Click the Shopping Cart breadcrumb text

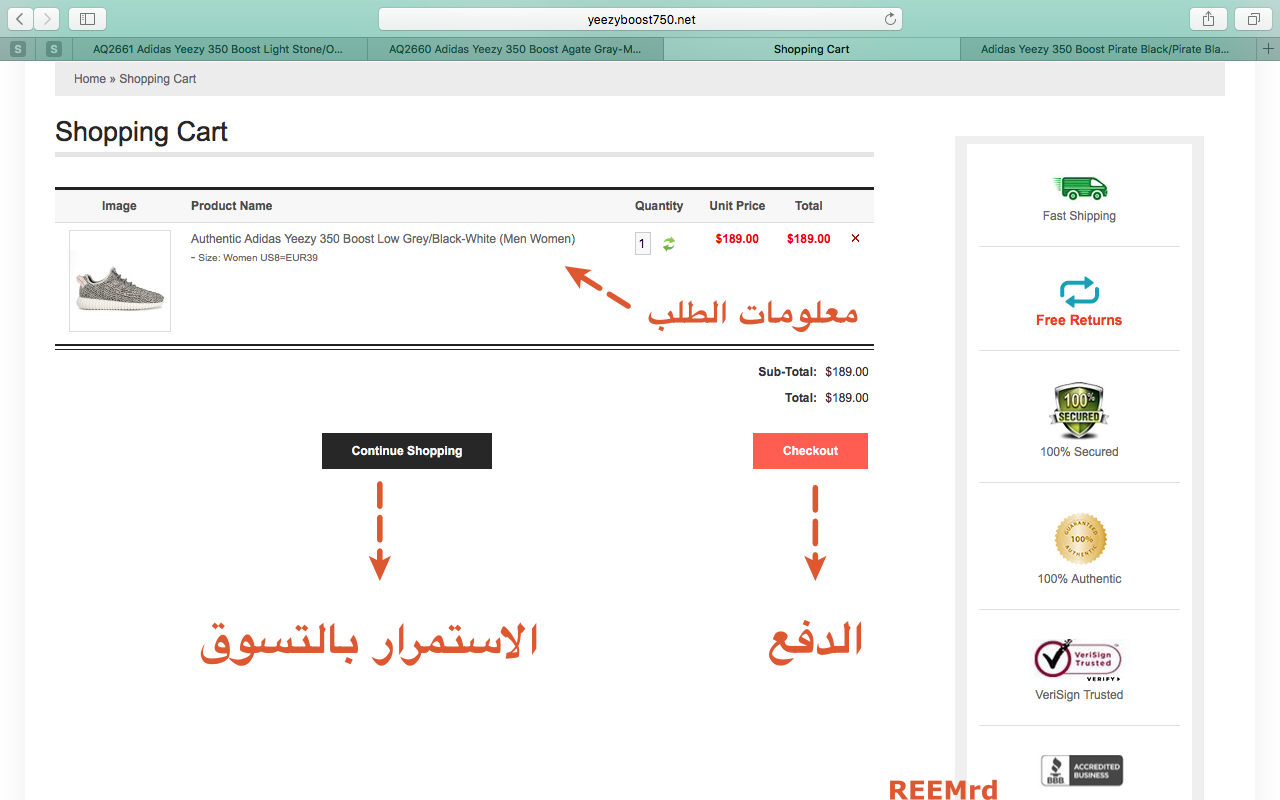(158, 79)
